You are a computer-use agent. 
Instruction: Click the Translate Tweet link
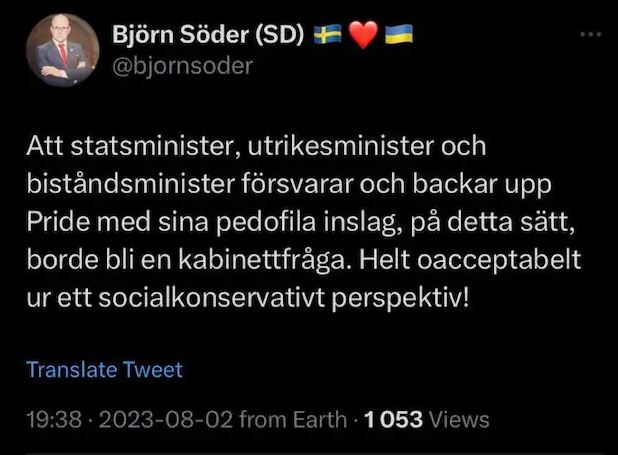[105, 370]
